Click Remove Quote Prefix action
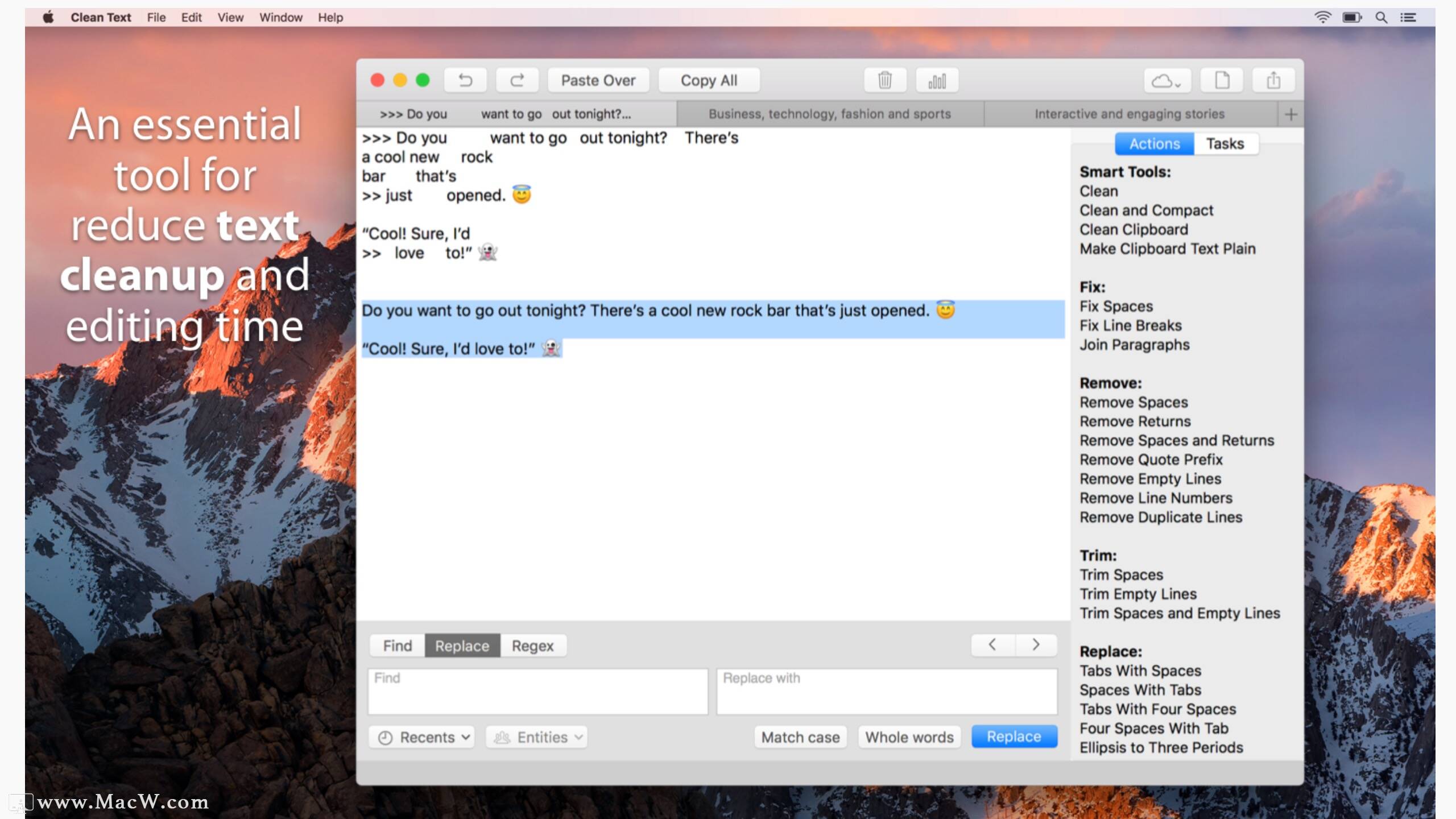The height and width of the screenshot is (819, 1456). coord(1151,460)
